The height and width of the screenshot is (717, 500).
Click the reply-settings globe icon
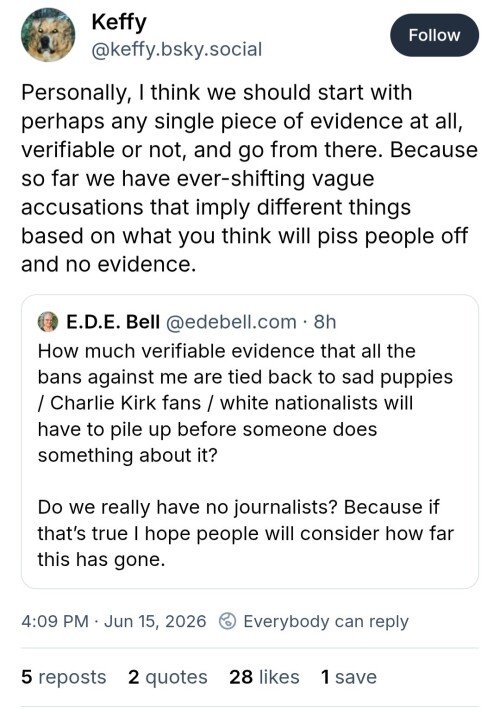click(x=228, y=621)
